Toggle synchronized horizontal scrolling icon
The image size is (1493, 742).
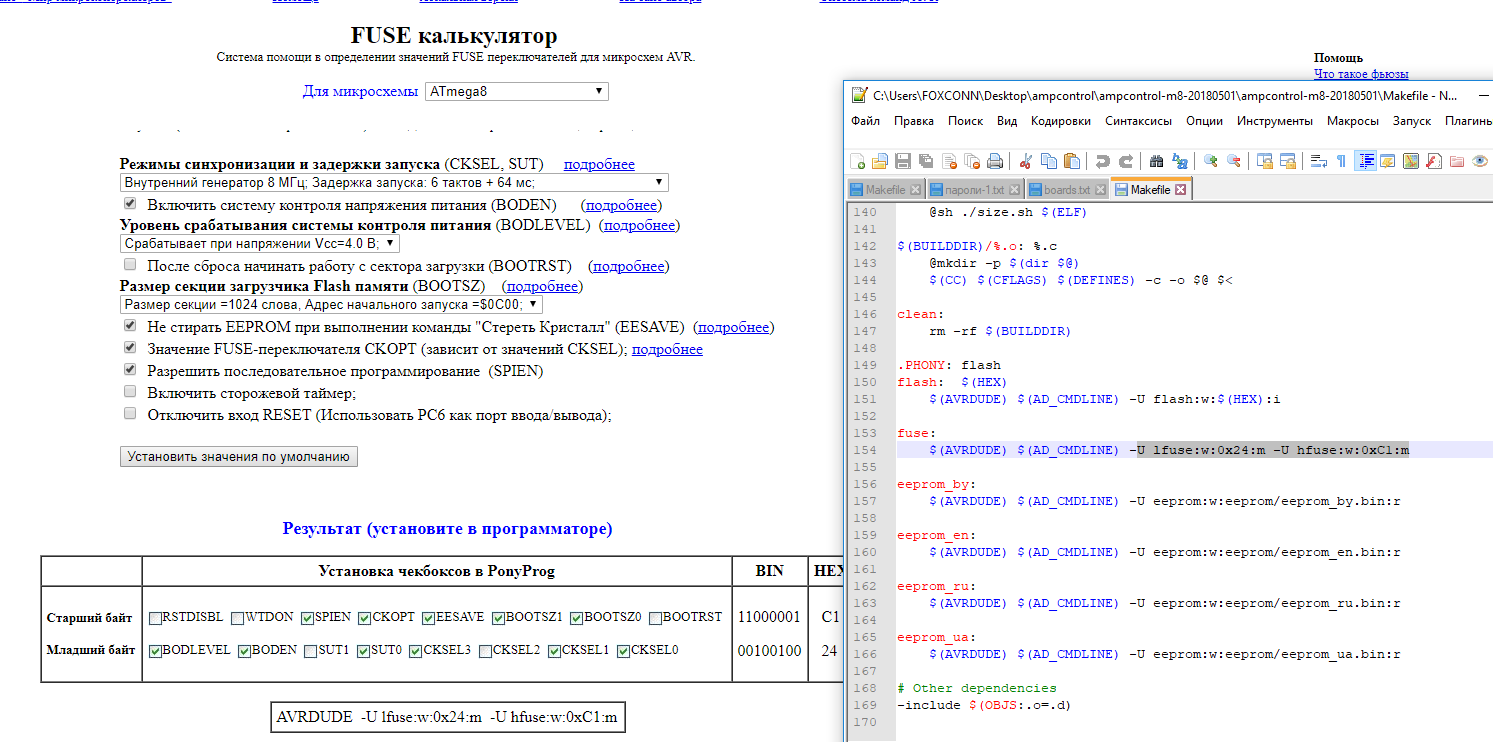coord(1288,161)
